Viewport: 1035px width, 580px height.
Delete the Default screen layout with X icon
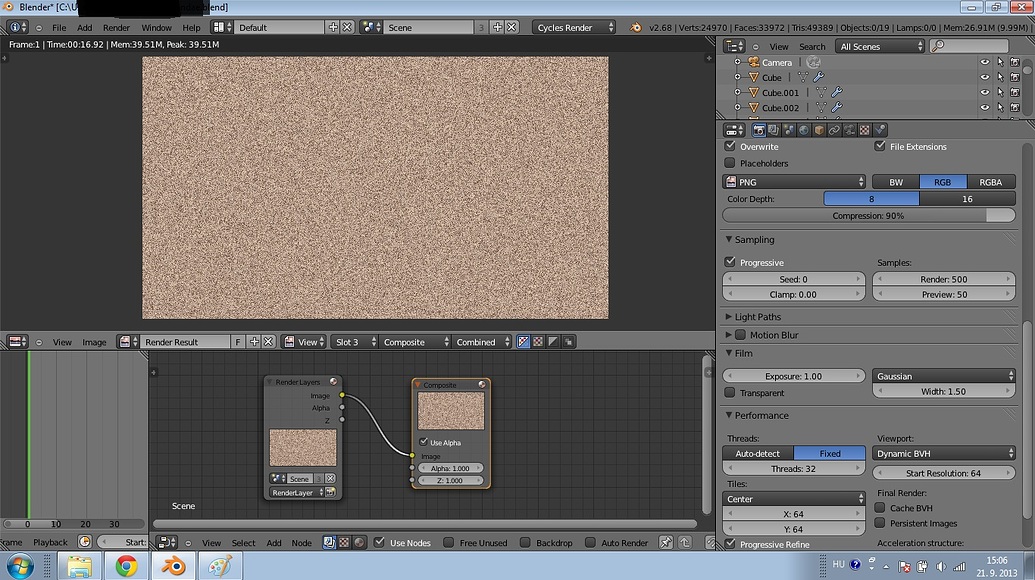click(347, 27)
